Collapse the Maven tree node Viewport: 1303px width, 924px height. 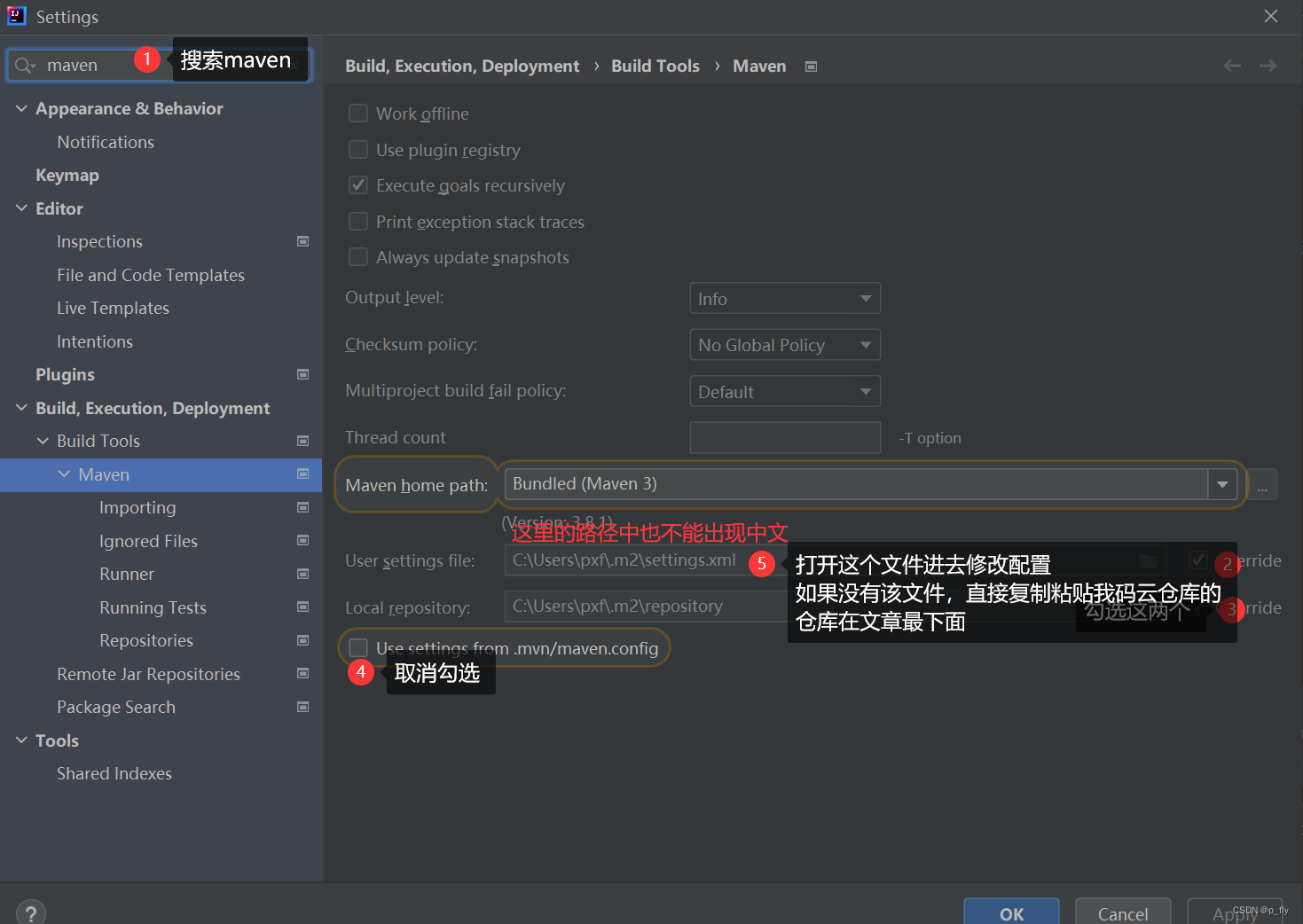[x=64, y=474]
